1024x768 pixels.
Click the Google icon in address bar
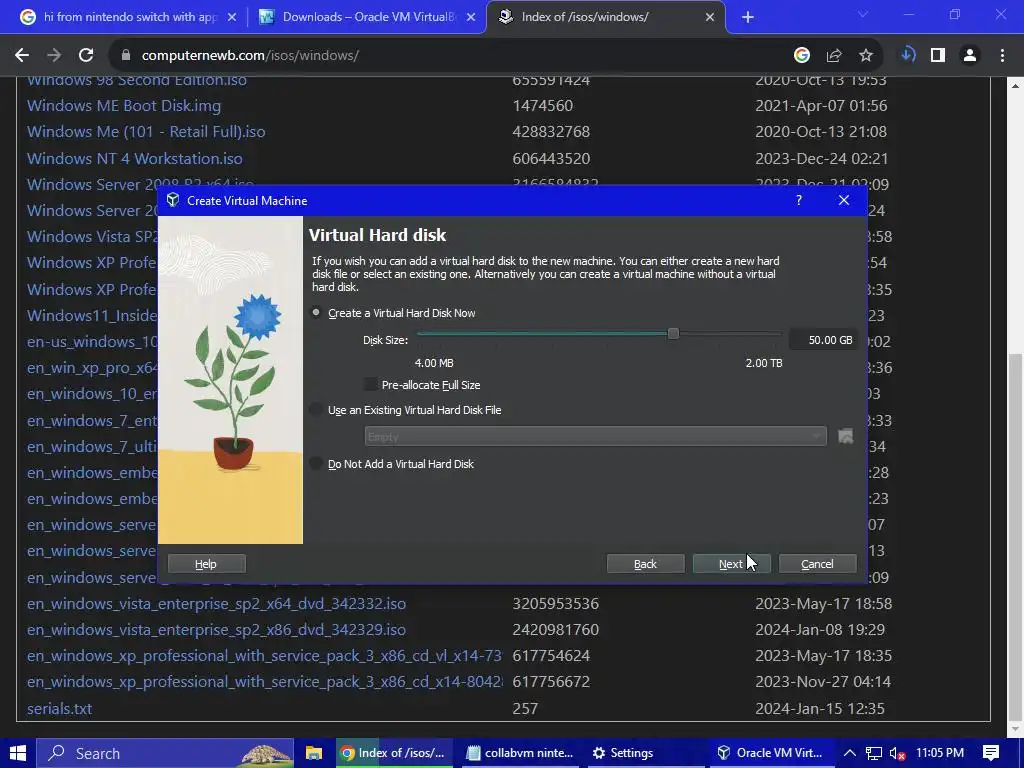coord(802,56)
